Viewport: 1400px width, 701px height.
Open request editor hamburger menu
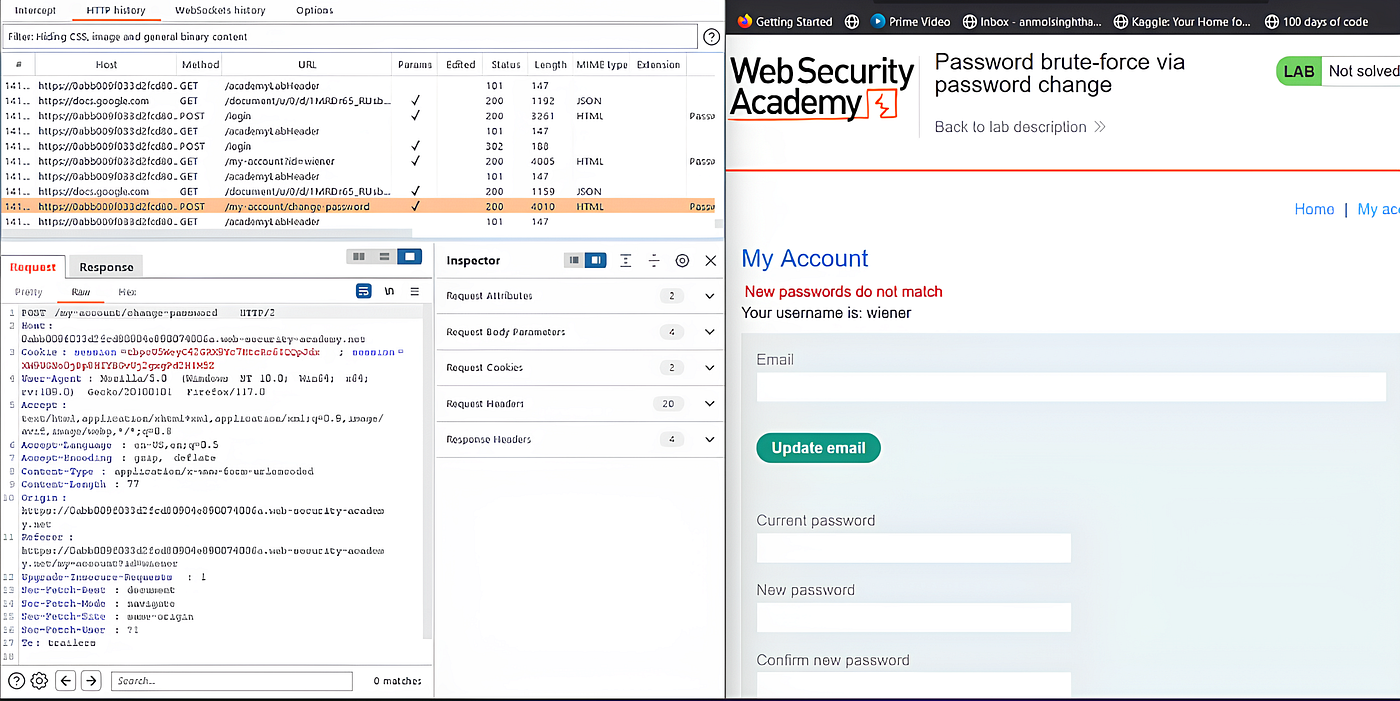click(414, 291)
